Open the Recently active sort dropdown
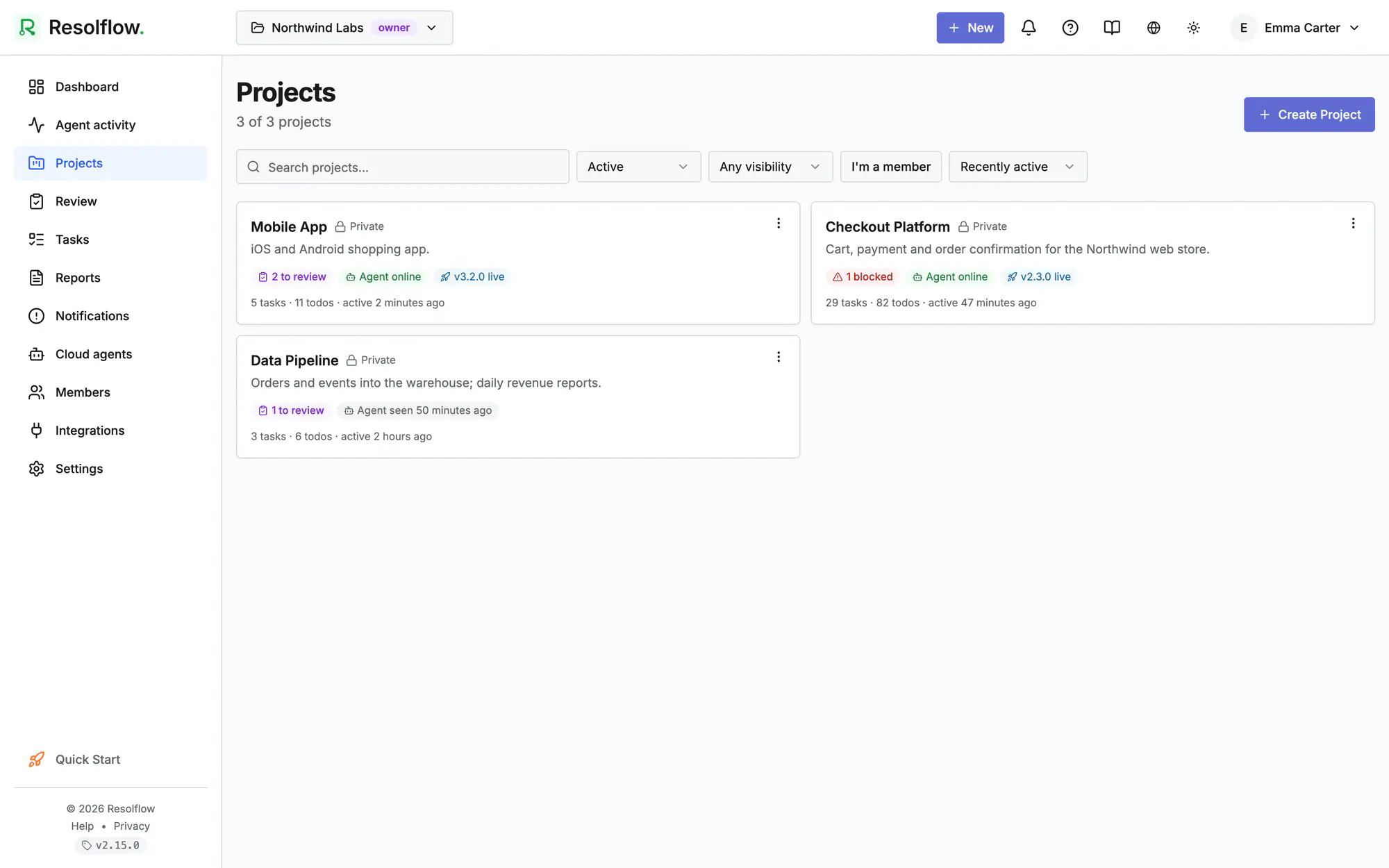This screenshot has height=868, width=1389. 1017,167
